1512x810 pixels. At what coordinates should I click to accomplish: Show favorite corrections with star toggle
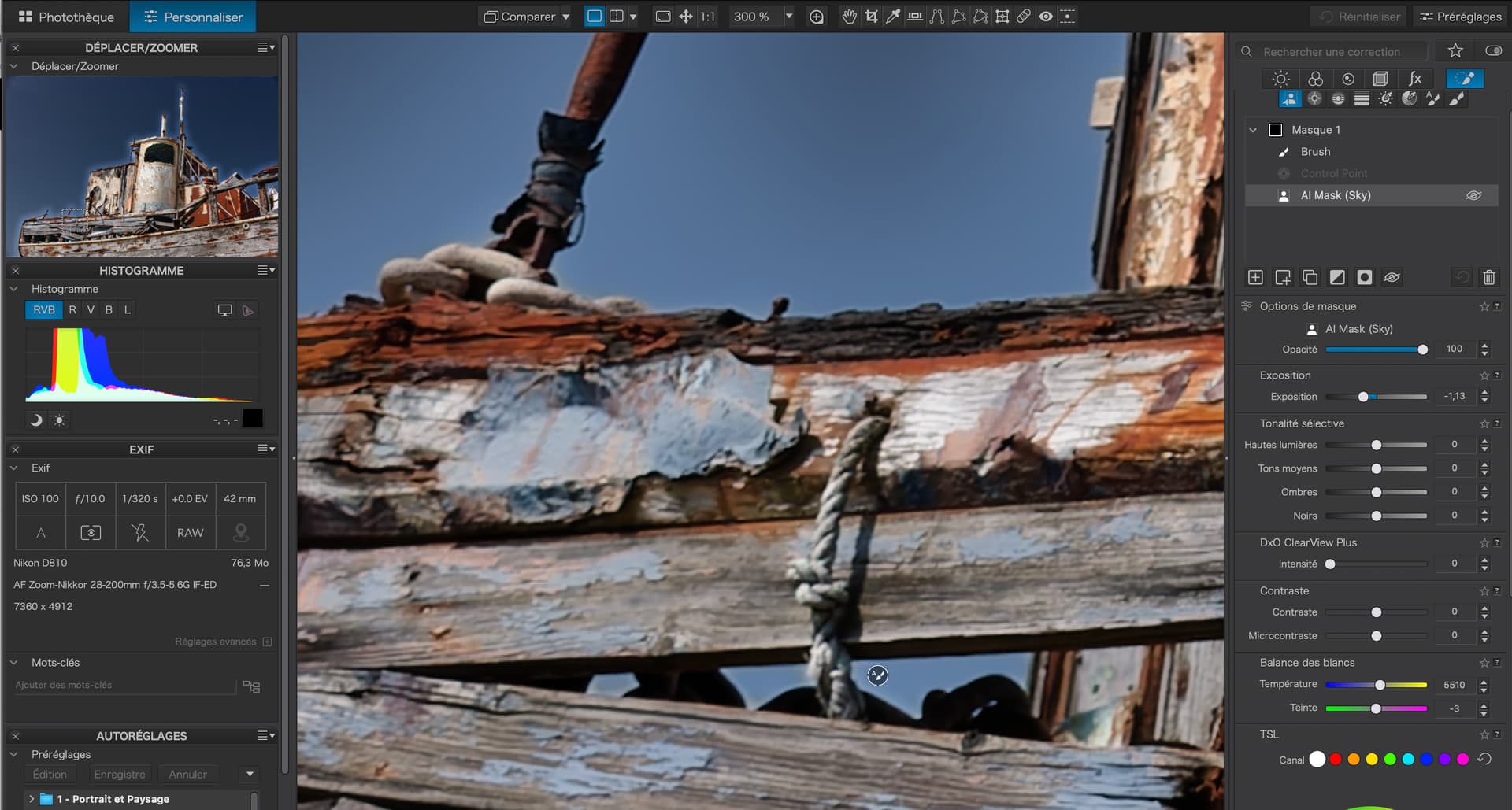(1455, 51)
